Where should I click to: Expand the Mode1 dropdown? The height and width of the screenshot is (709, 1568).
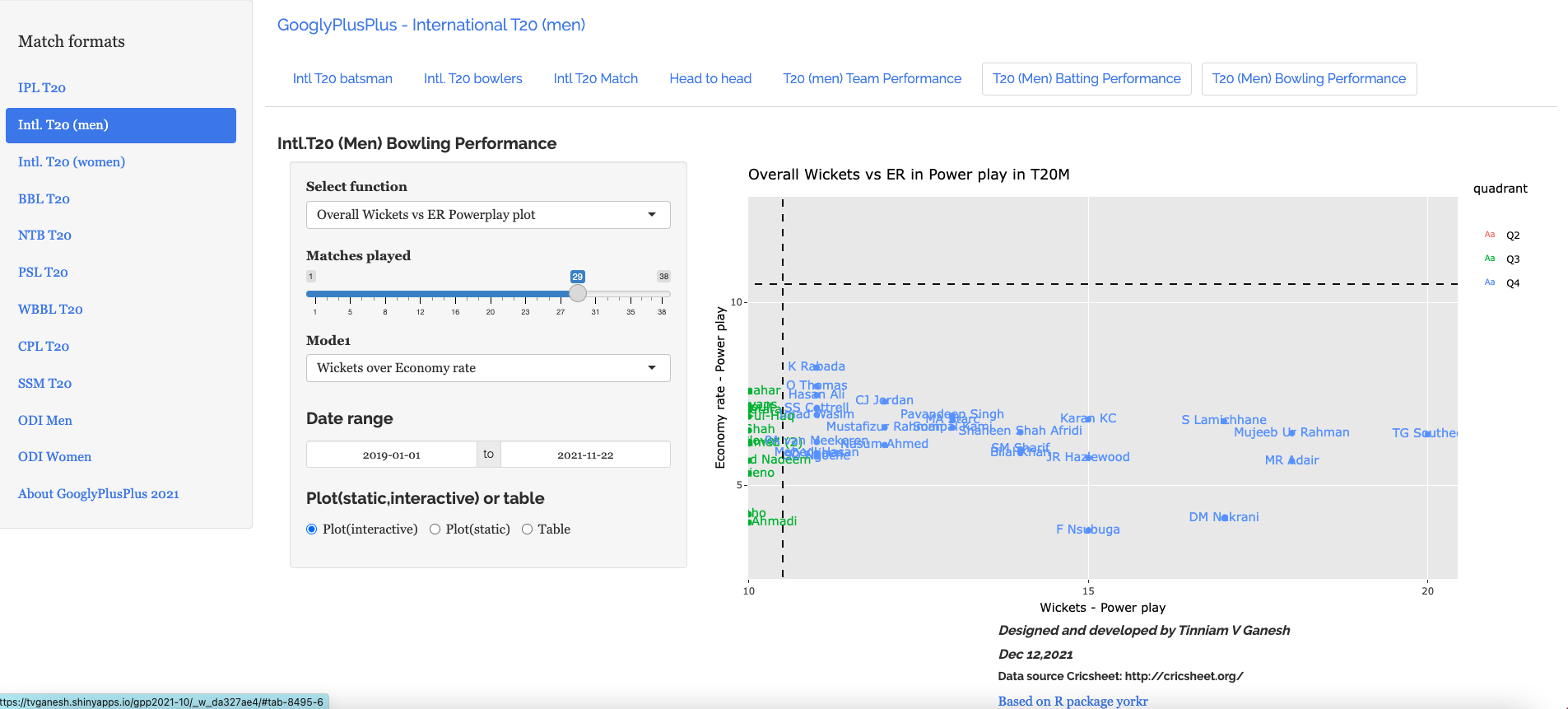(x=488, y=368)
